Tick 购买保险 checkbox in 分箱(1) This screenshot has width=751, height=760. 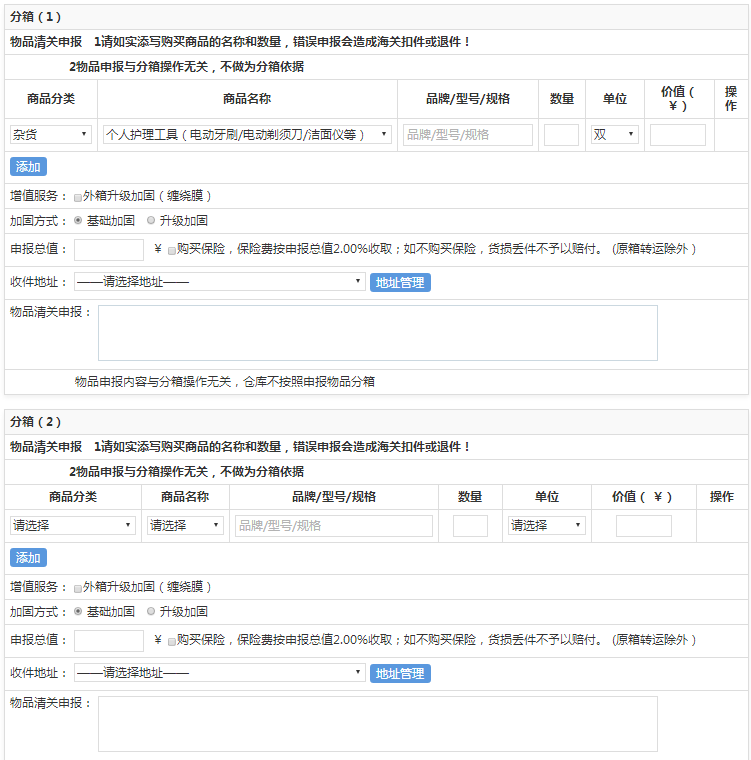click(x=172, y=250)
